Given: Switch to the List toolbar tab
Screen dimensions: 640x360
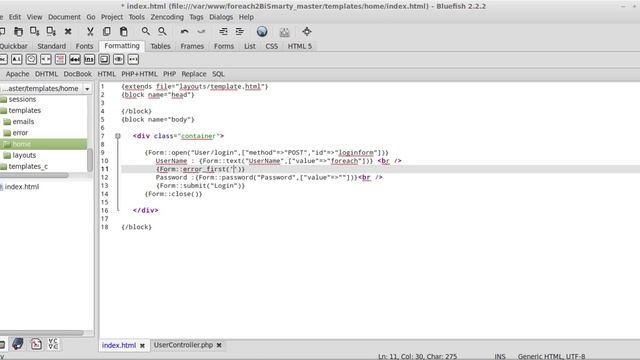Looking at the screenshot, I should [x=250, y=46].
